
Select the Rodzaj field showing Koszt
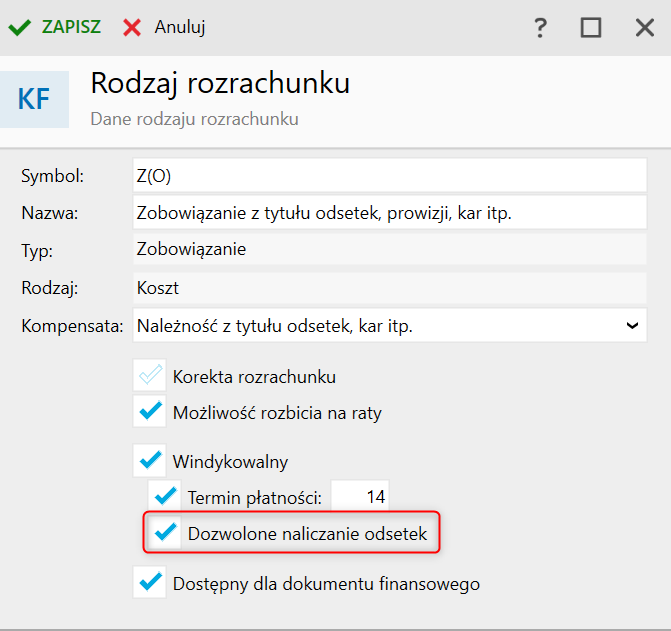[x=389, y=287]
